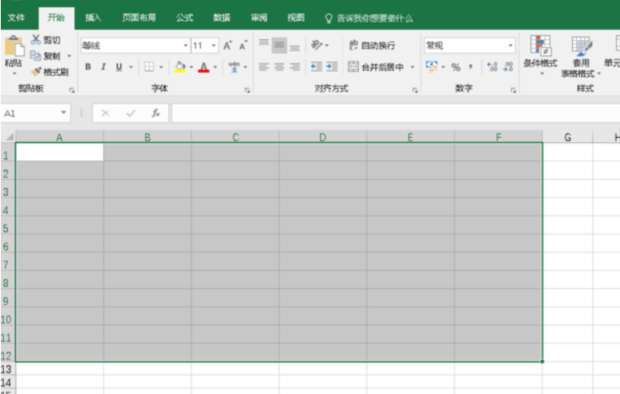The image size is (620, 394).
Task: Align text to bottom
Action: click(295, 47)
